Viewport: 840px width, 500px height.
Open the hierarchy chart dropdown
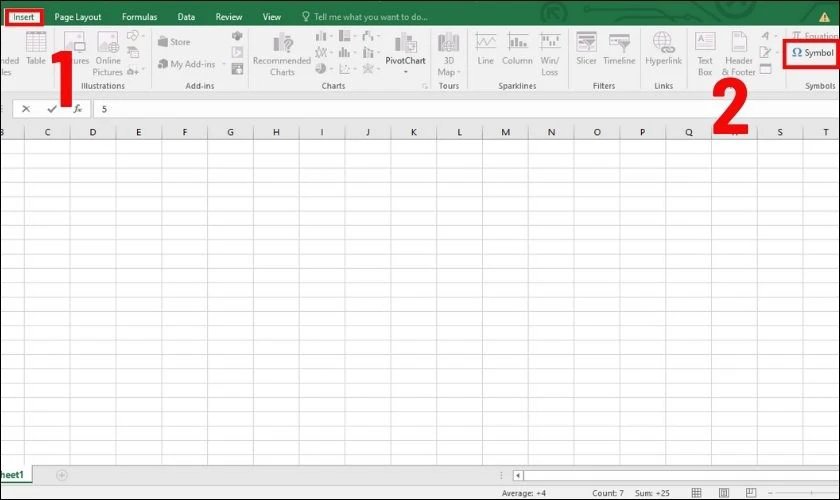[348, 36]
